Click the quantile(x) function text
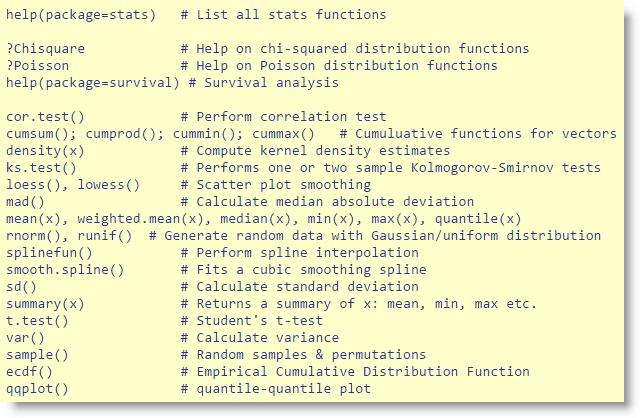640x418 pixels. tap(478, 219)
